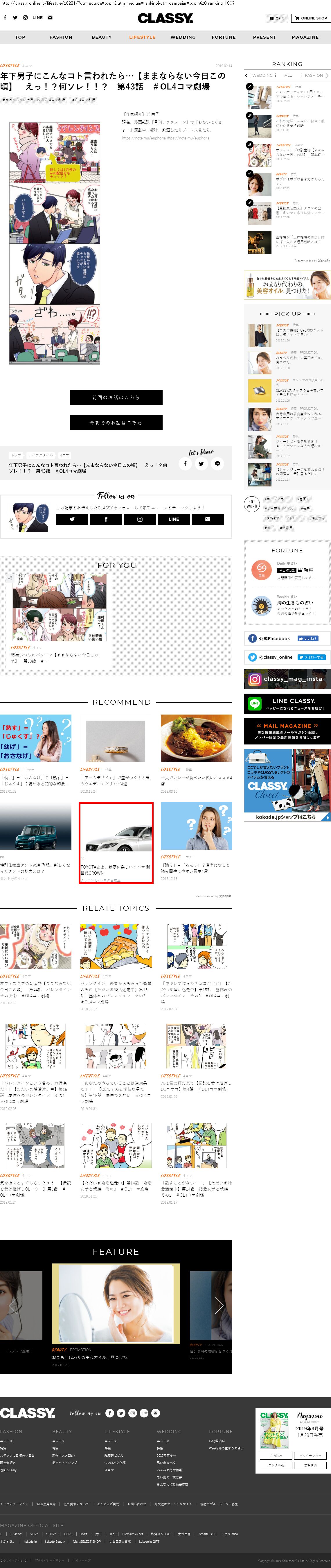This screenshot has height=1568, width=331.
Task: Open the BEAUTY tab in the main navigation
Action: tap(102, 37)
